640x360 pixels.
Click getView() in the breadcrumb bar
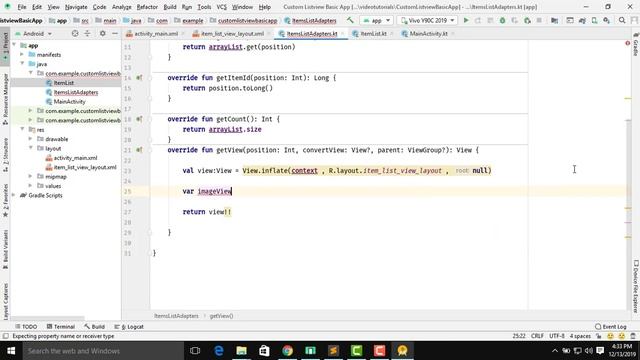click(x=221, y=316)
